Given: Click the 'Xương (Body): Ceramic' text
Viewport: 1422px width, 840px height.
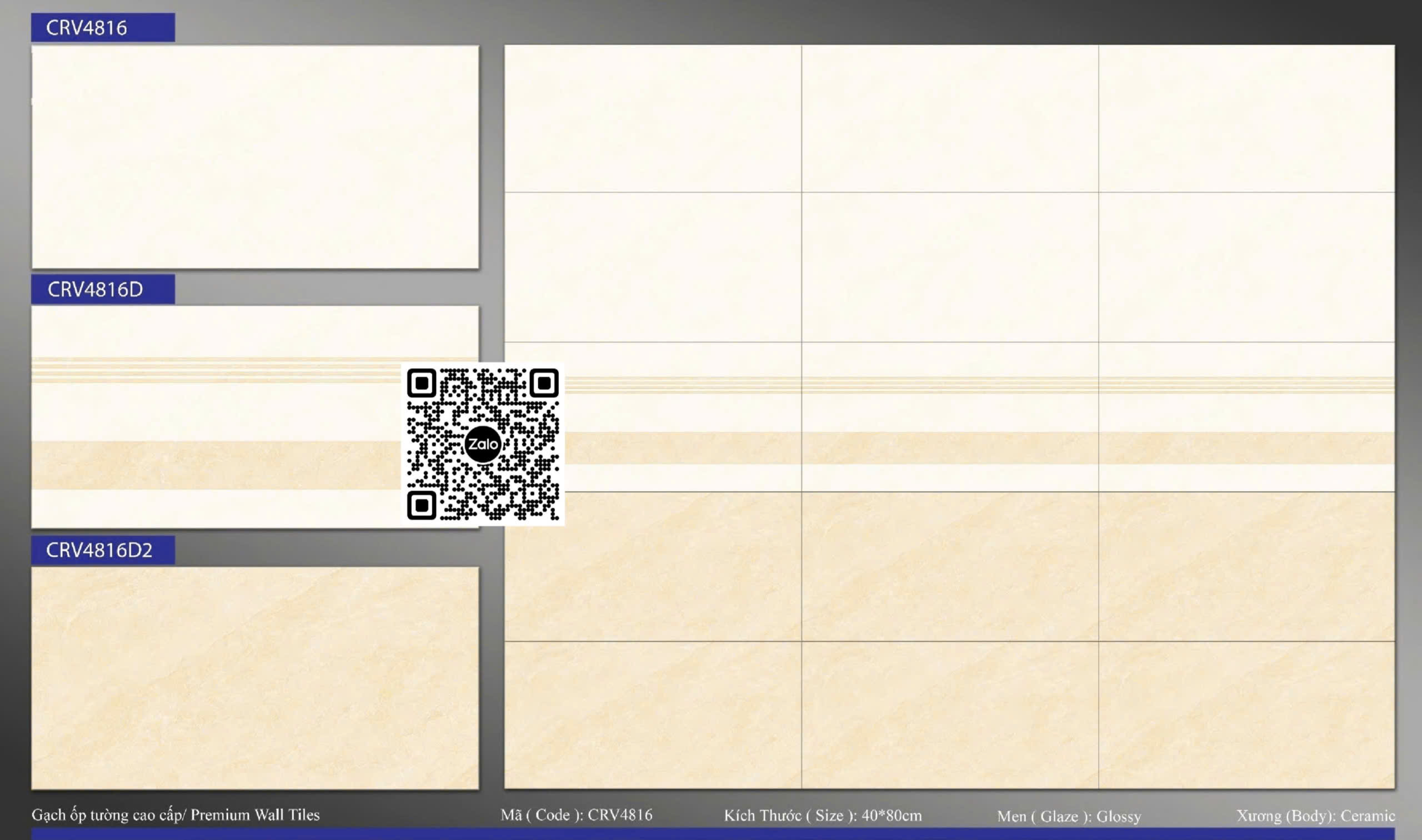Looking at the screenshot, I should point(1315,816).
